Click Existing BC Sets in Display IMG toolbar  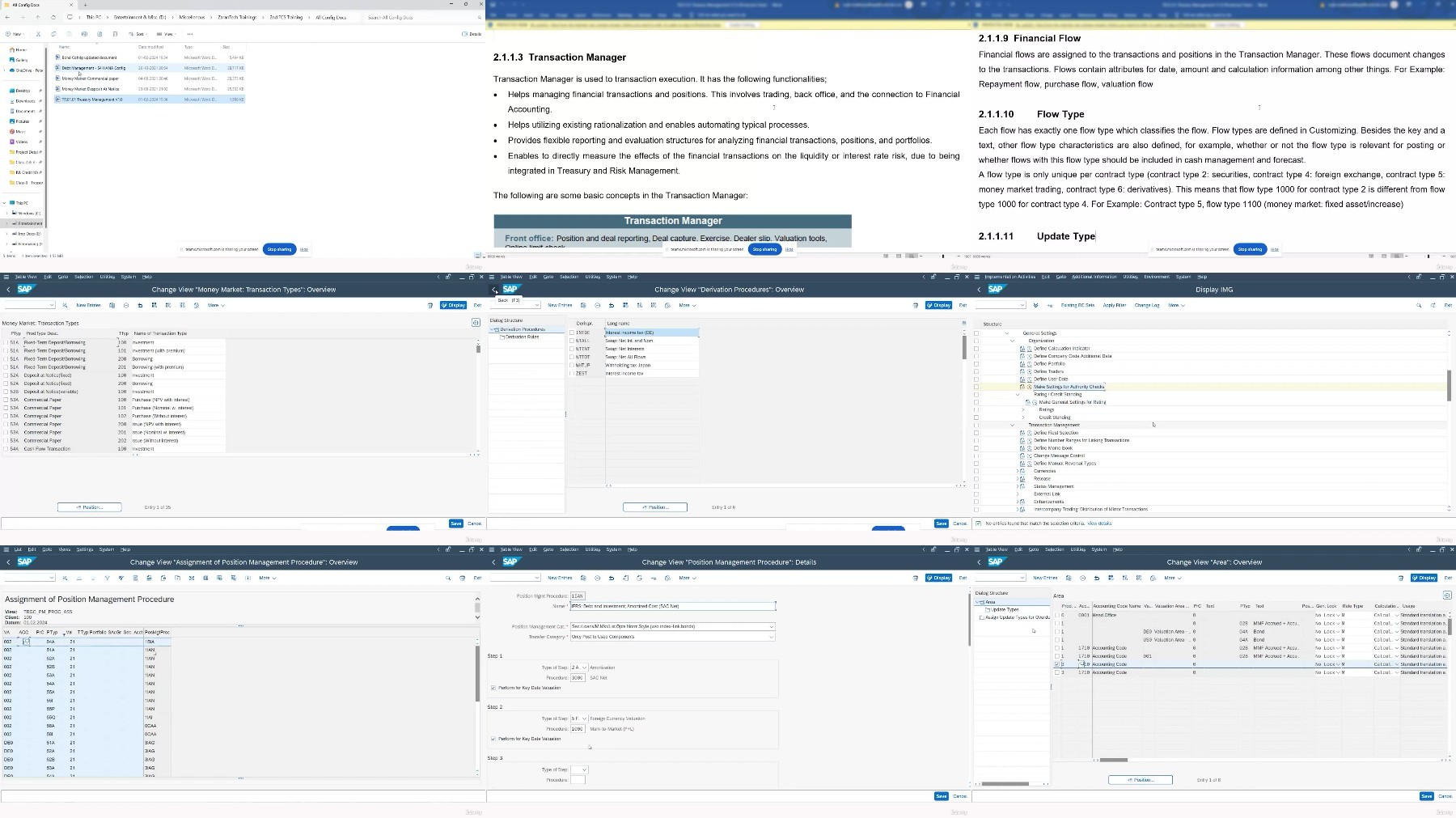(1077, 305)
